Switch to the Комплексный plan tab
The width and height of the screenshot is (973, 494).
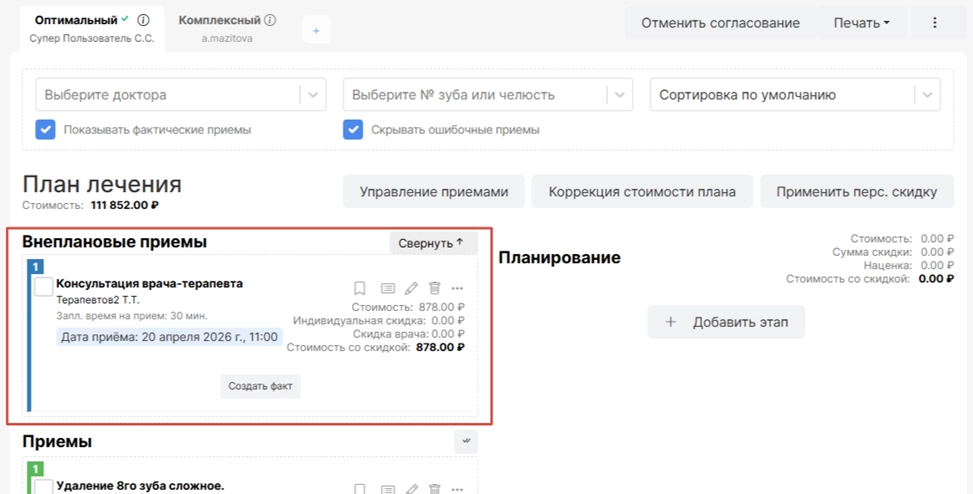219,20
